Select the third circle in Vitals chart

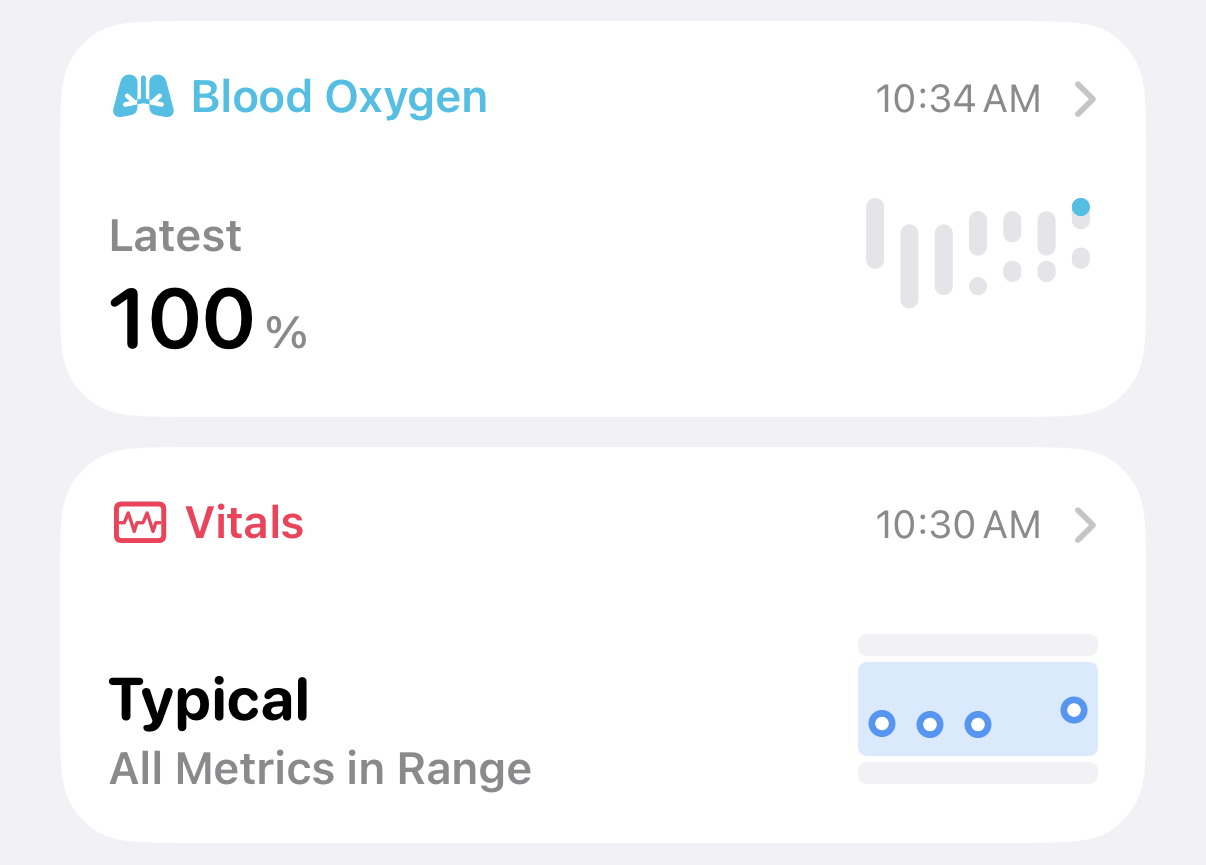(978, 724)
